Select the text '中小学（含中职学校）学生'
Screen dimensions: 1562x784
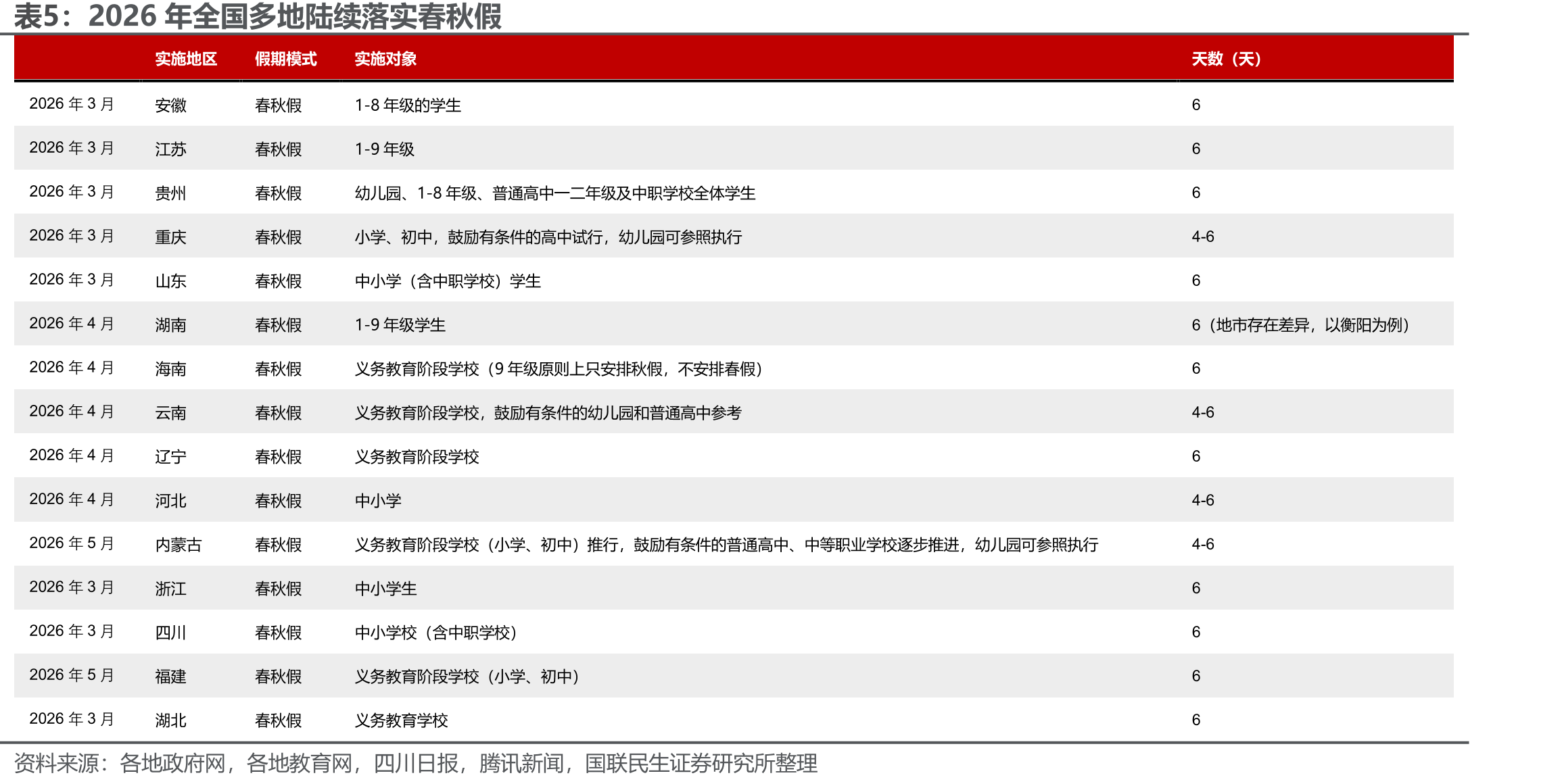pos(448,280)
